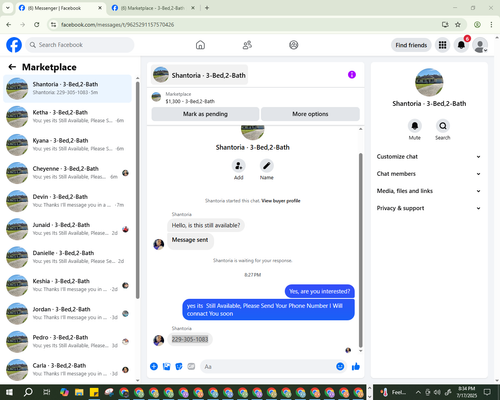500x400 pixels.
Task: Expand Chat members section
Action: [429, 174]
